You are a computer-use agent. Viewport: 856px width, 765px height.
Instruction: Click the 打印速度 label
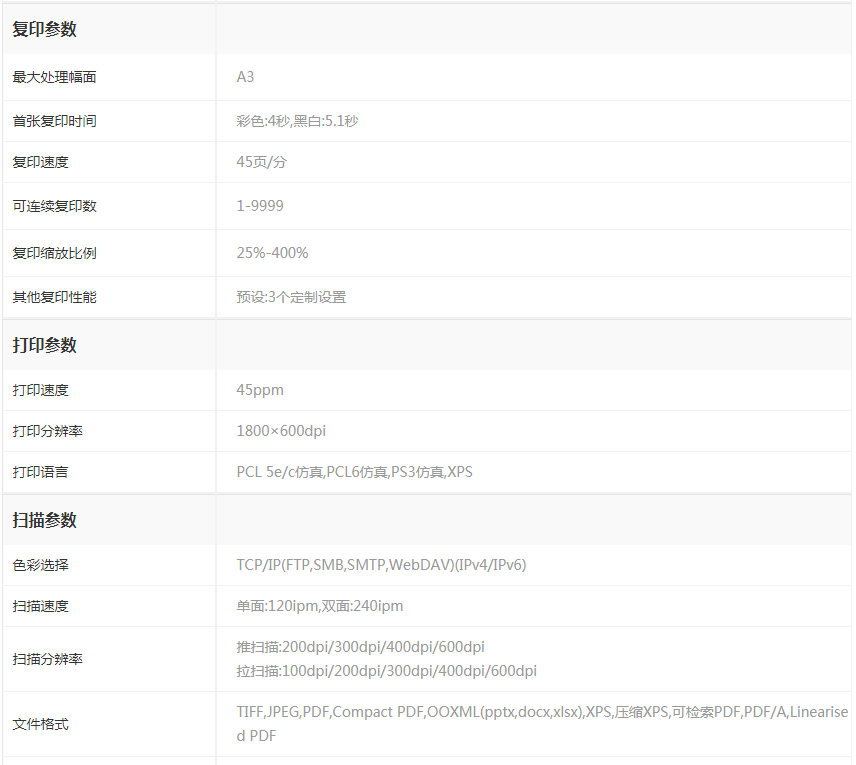point(40,390)
